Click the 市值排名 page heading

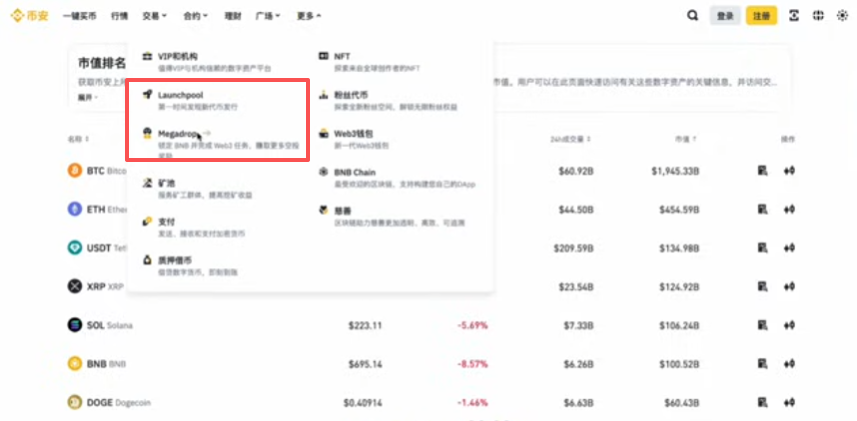102,63
